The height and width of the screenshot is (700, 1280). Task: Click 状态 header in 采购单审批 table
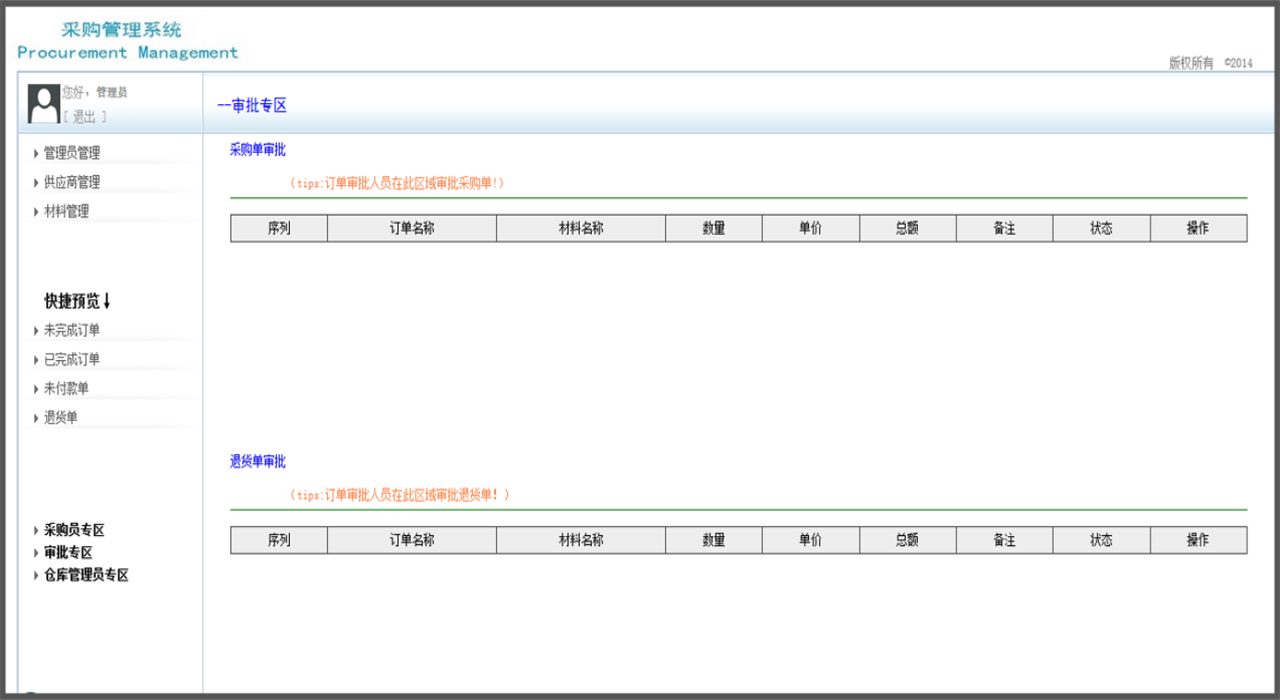(x=1101, y=228)
